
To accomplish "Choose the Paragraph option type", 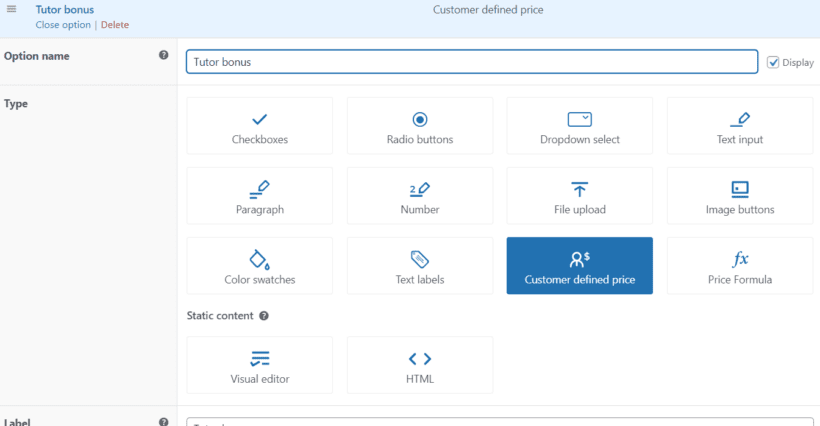I will point(259,195).
